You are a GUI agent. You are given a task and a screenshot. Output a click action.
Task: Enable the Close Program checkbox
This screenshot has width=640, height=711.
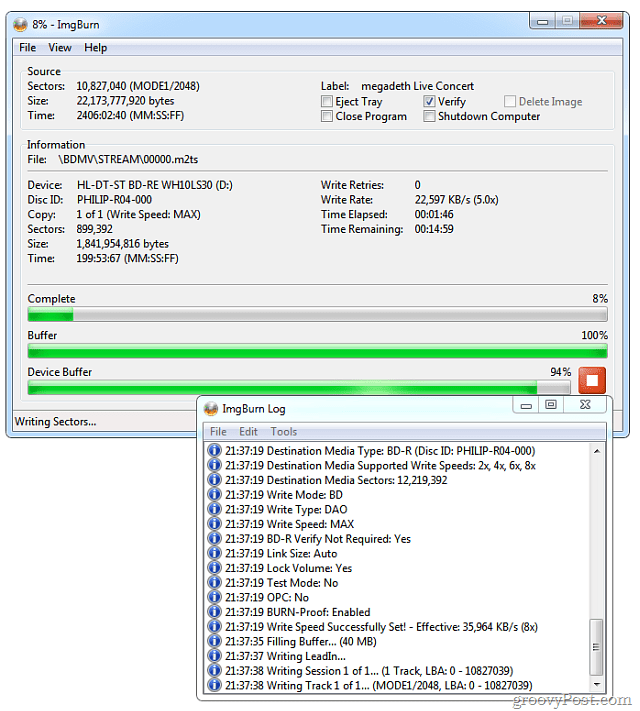pyautogui.click(x=327, y=116)
